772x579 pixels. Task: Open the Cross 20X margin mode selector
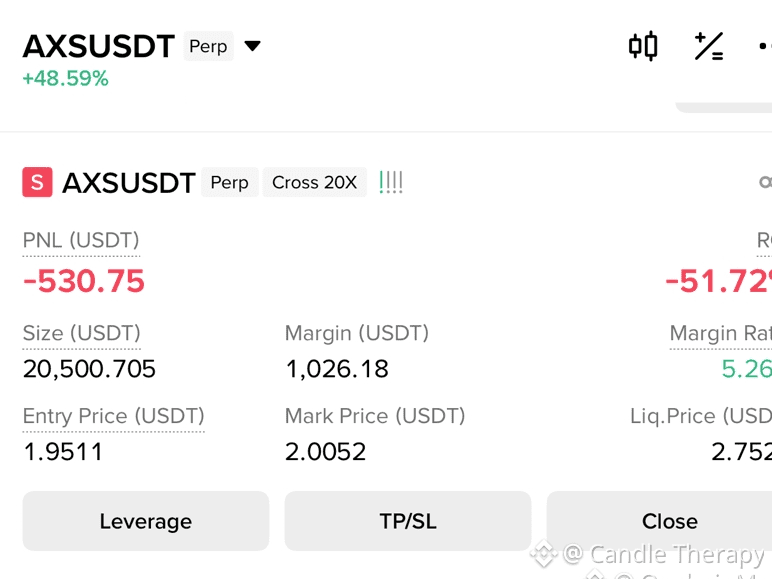pos(315,182)
